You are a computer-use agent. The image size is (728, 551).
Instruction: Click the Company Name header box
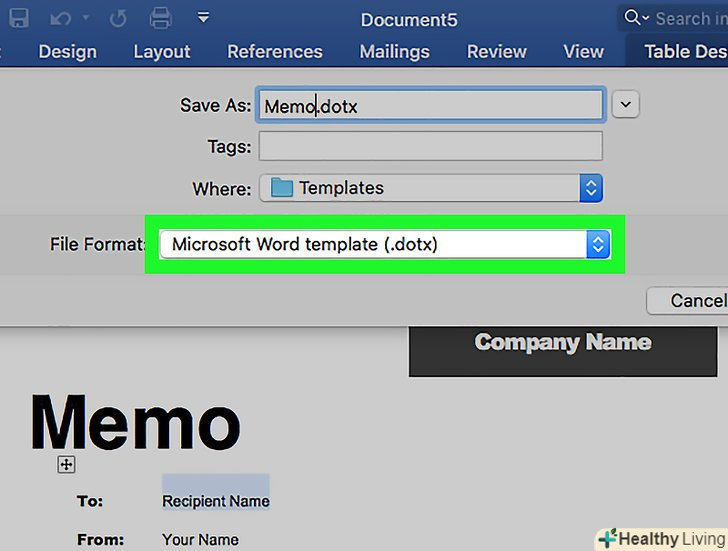[x=563, y=351]
